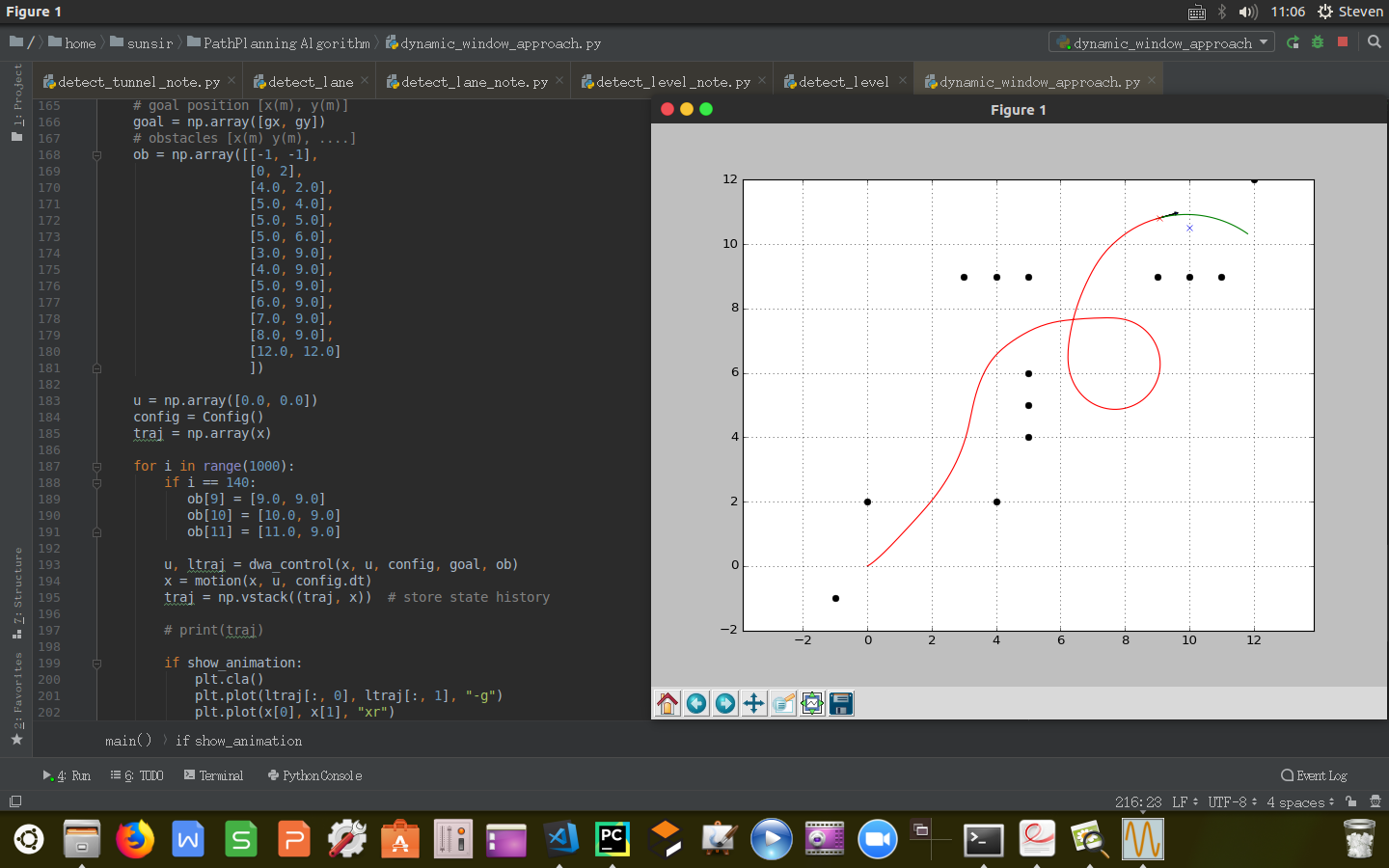Activate the matplotlib pan/move axes tool
The image size is (1389, 868).
pyautogui.click(x=754, y=704)
